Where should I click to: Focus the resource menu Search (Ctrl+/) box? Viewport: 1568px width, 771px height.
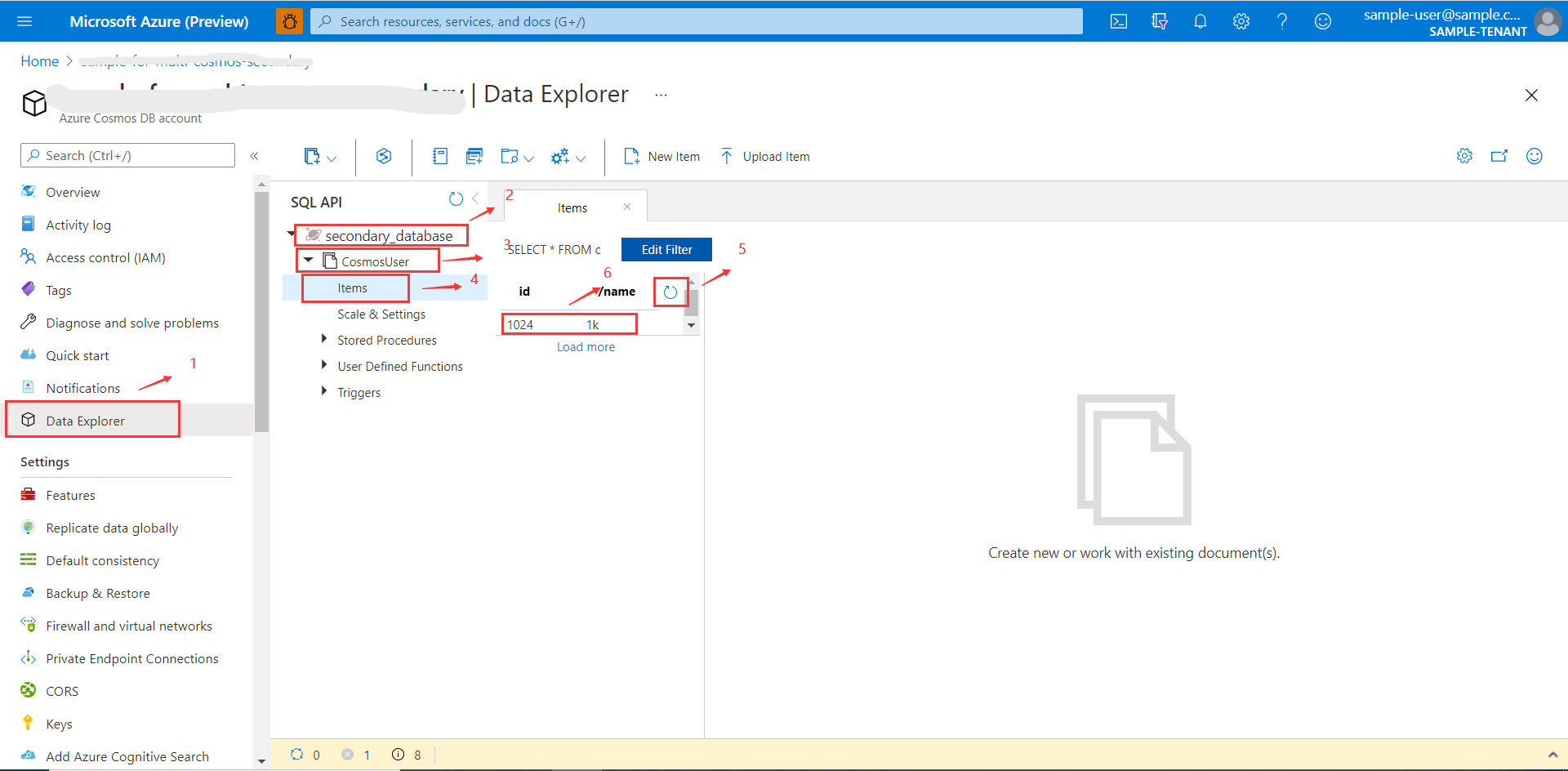(127, 155)
